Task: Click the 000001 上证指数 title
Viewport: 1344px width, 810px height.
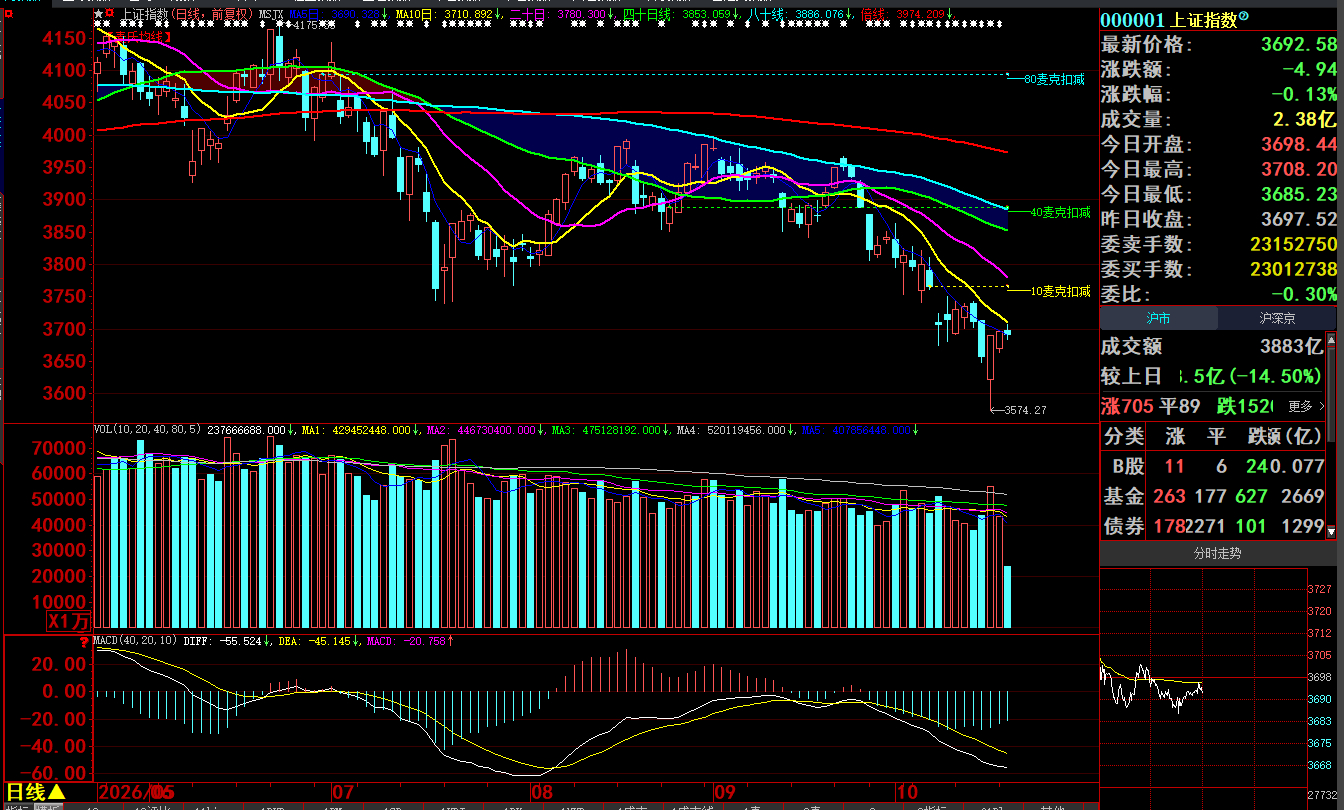Action: [x=1169, y=19]
